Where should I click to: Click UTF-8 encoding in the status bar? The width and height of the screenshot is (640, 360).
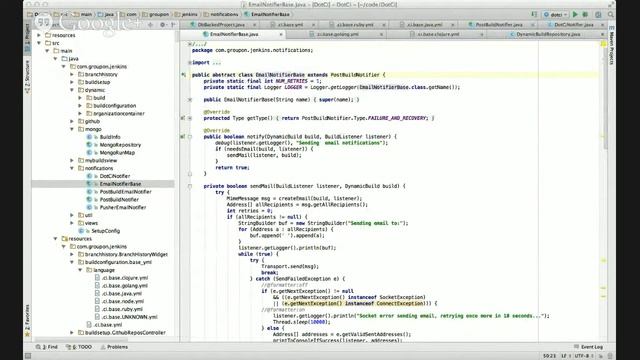584,356
